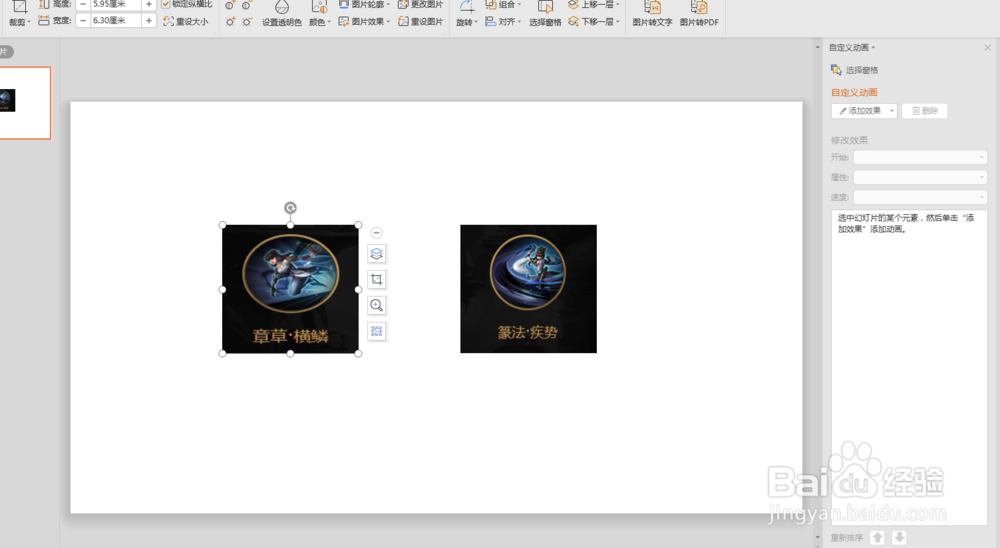Click 选择窗格 in the ribbon

(545, 14)
